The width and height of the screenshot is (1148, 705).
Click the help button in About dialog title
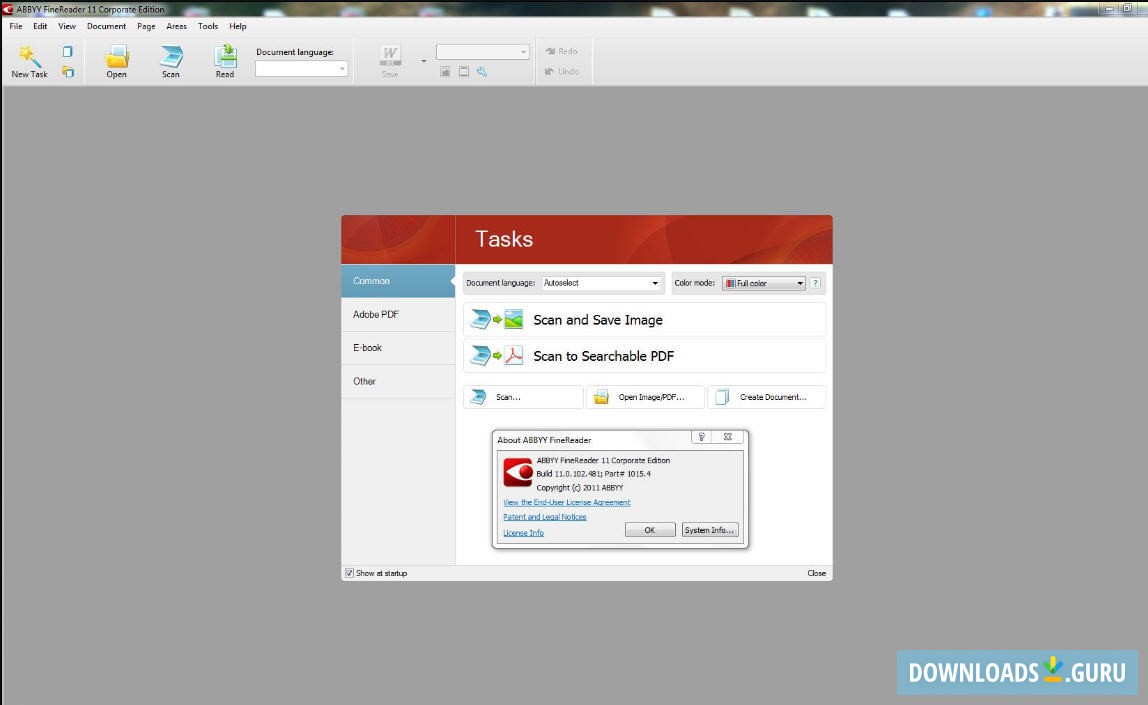701,437
